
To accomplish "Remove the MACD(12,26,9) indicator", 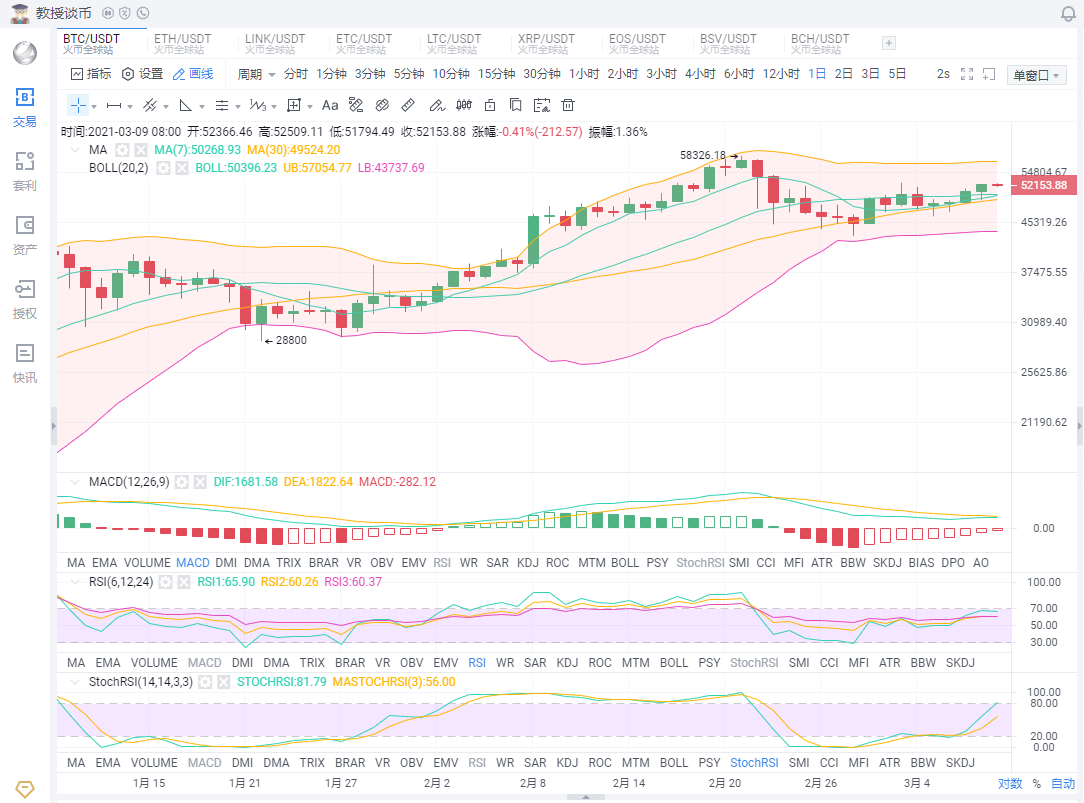I will 200,482.
